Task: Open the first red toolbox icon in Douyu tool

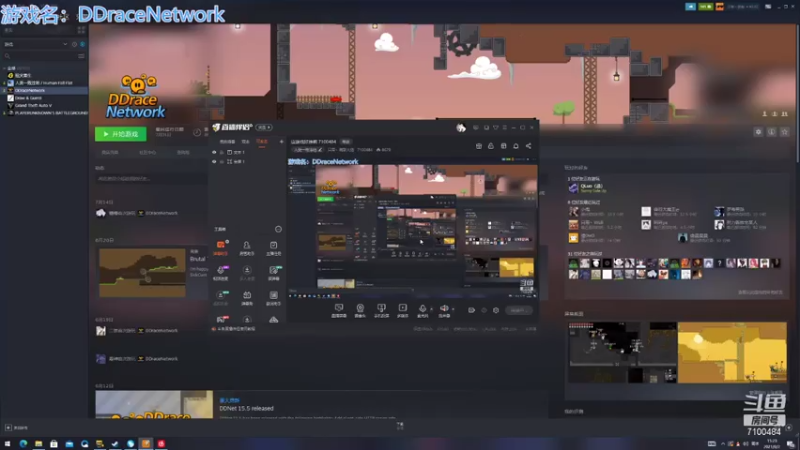Action: click(220, 247)
